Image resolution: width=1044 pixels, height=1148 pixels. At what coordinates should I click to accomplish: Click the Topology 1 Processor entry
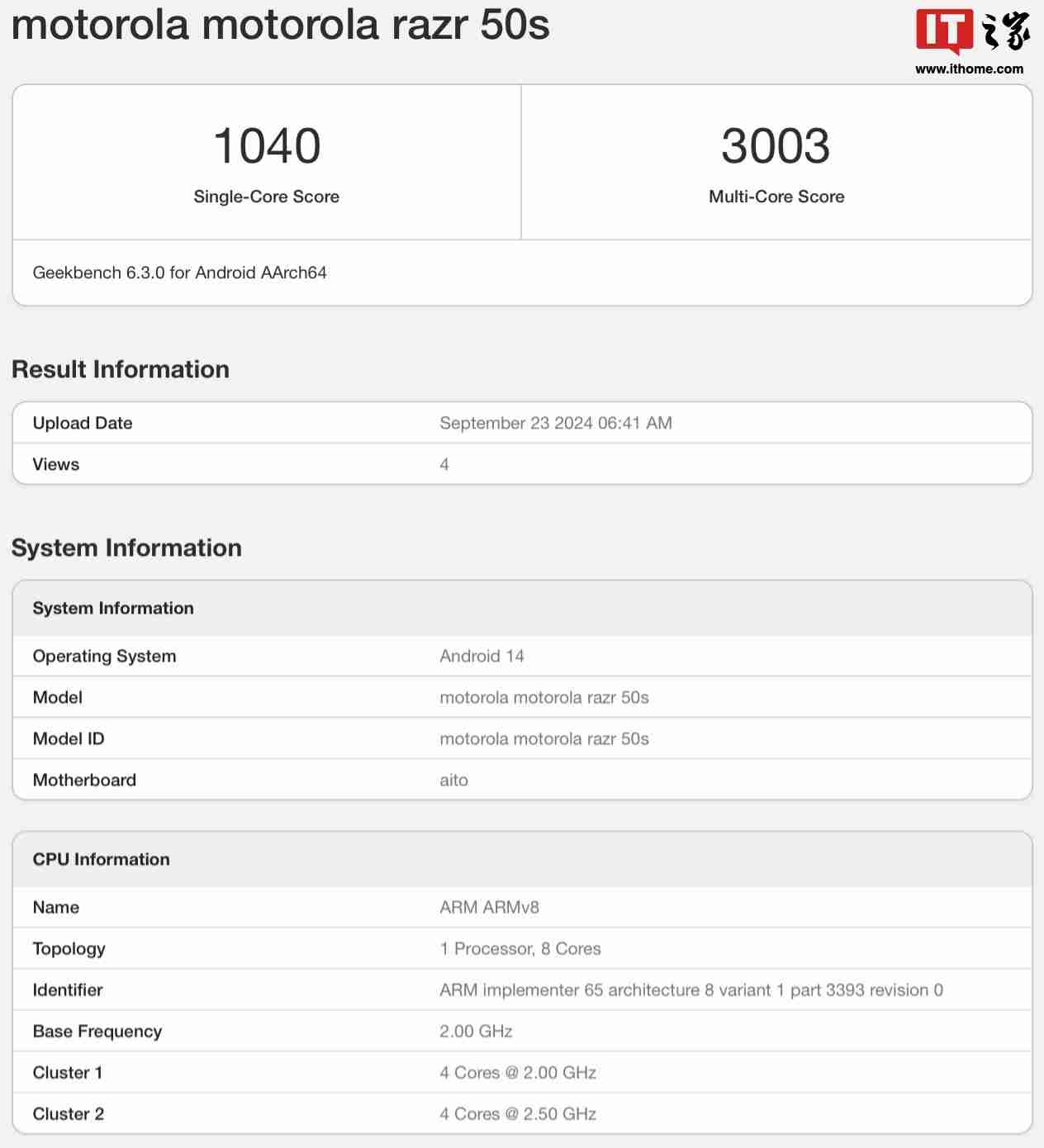pyautogui.click(x=520, y=948)
